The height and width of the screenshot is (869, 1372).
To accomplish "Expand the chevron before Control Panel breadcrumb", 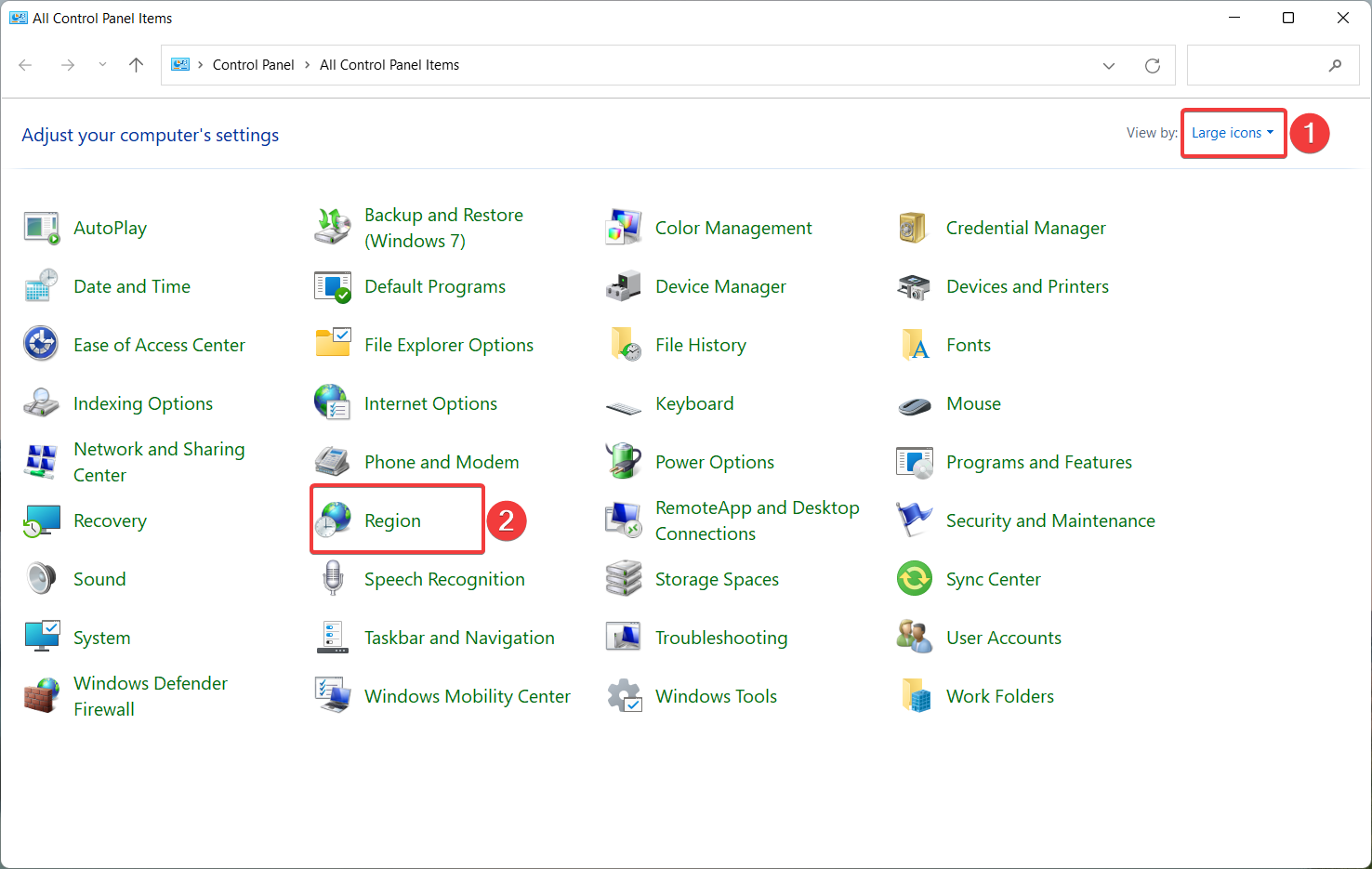I will click(x=201, y=65).
